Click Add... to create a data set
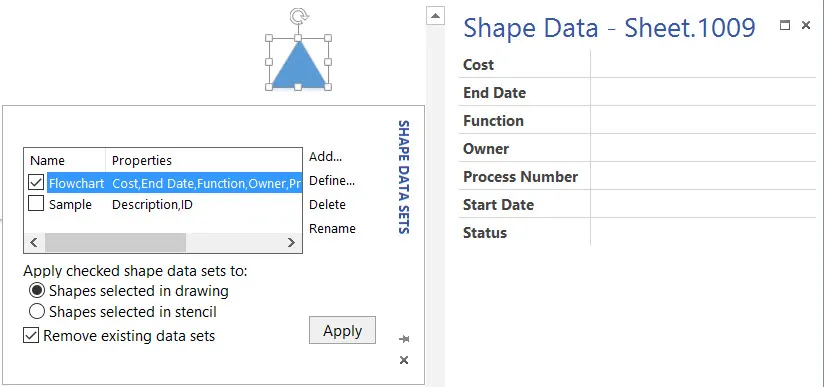The height and width of the screenshot is (387, 824). 325,156
